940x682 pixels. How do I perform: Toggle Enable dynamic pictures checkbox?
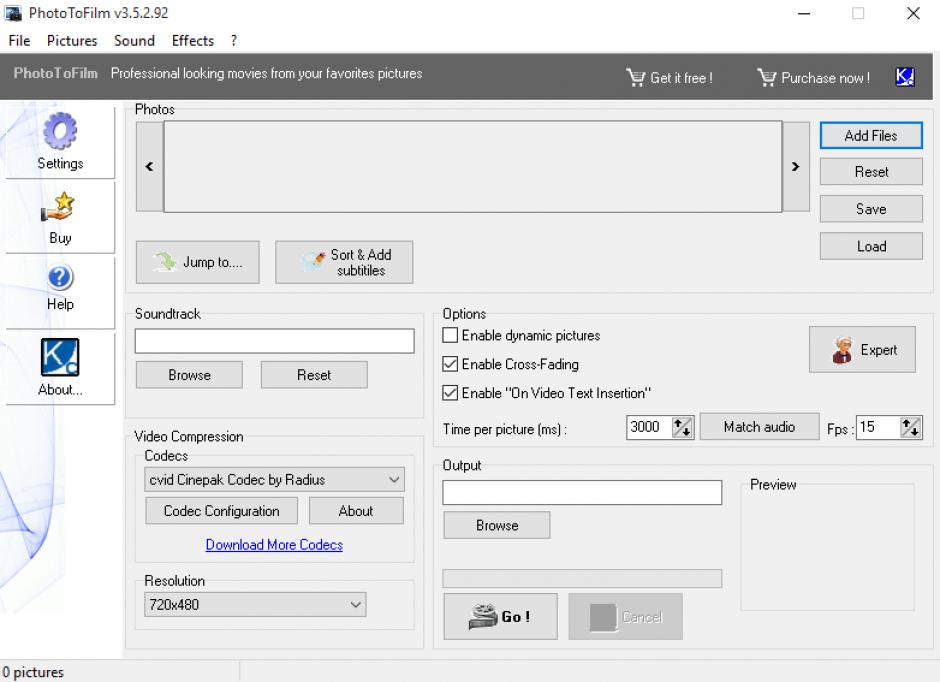tap(450, 335)
